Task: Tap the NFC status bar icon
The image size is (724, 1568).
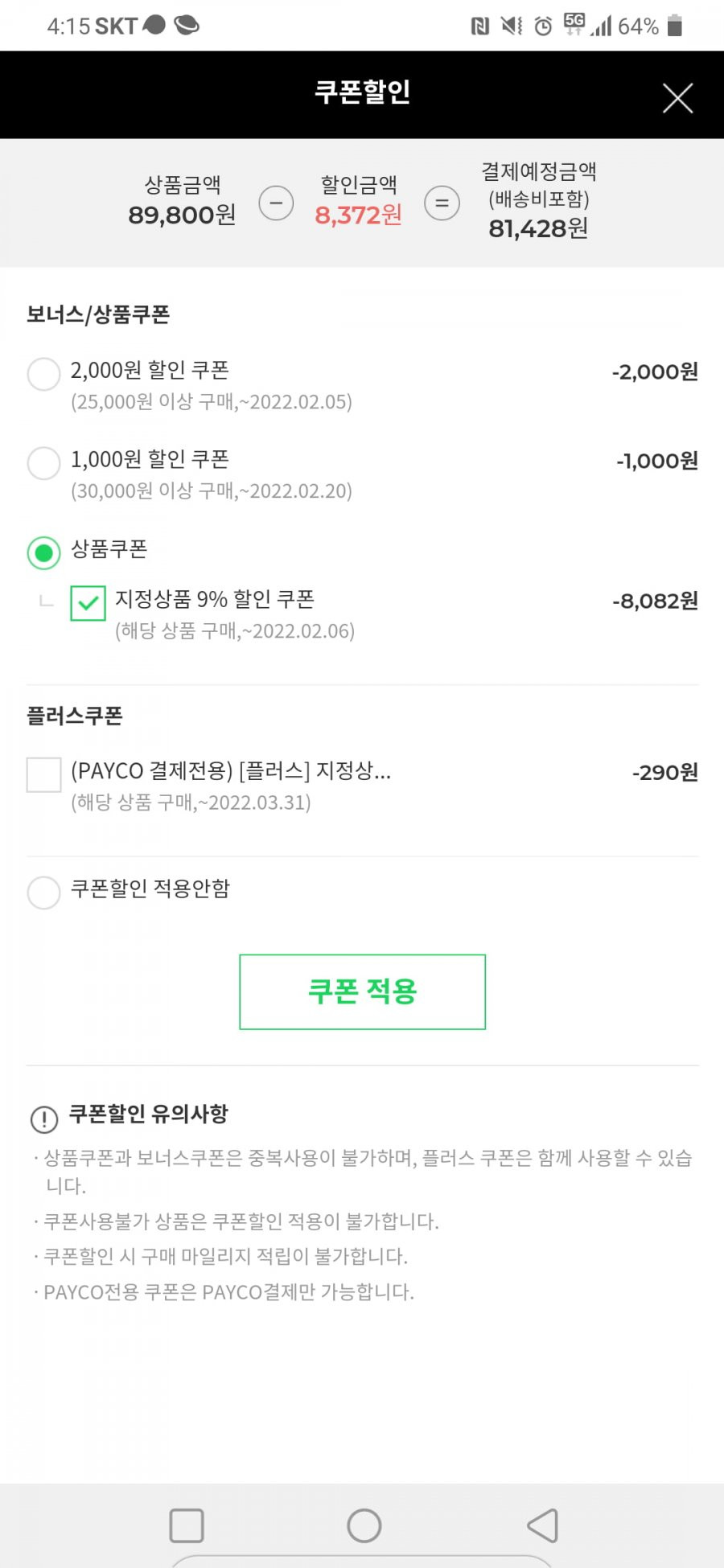Action: tap(479, 27)
